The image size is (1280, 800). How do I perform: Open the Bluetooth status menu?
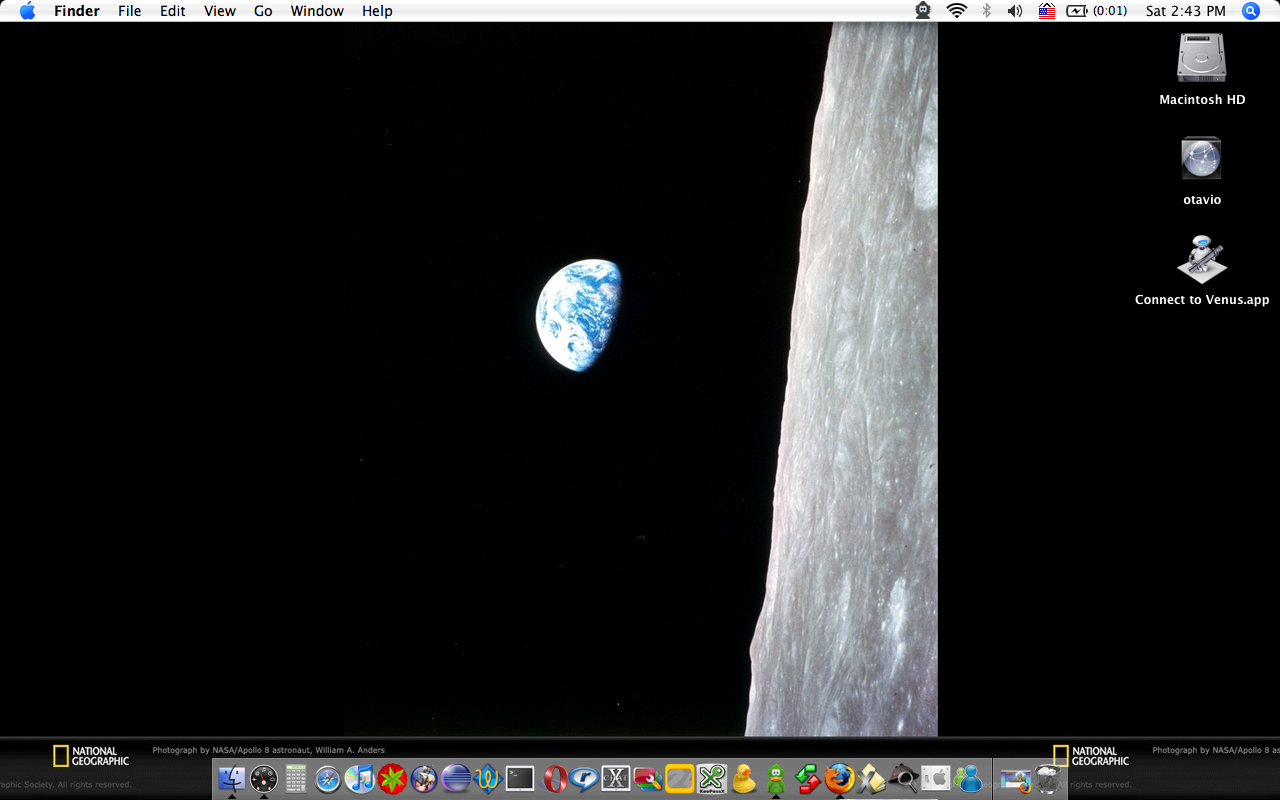pos(986,11)
